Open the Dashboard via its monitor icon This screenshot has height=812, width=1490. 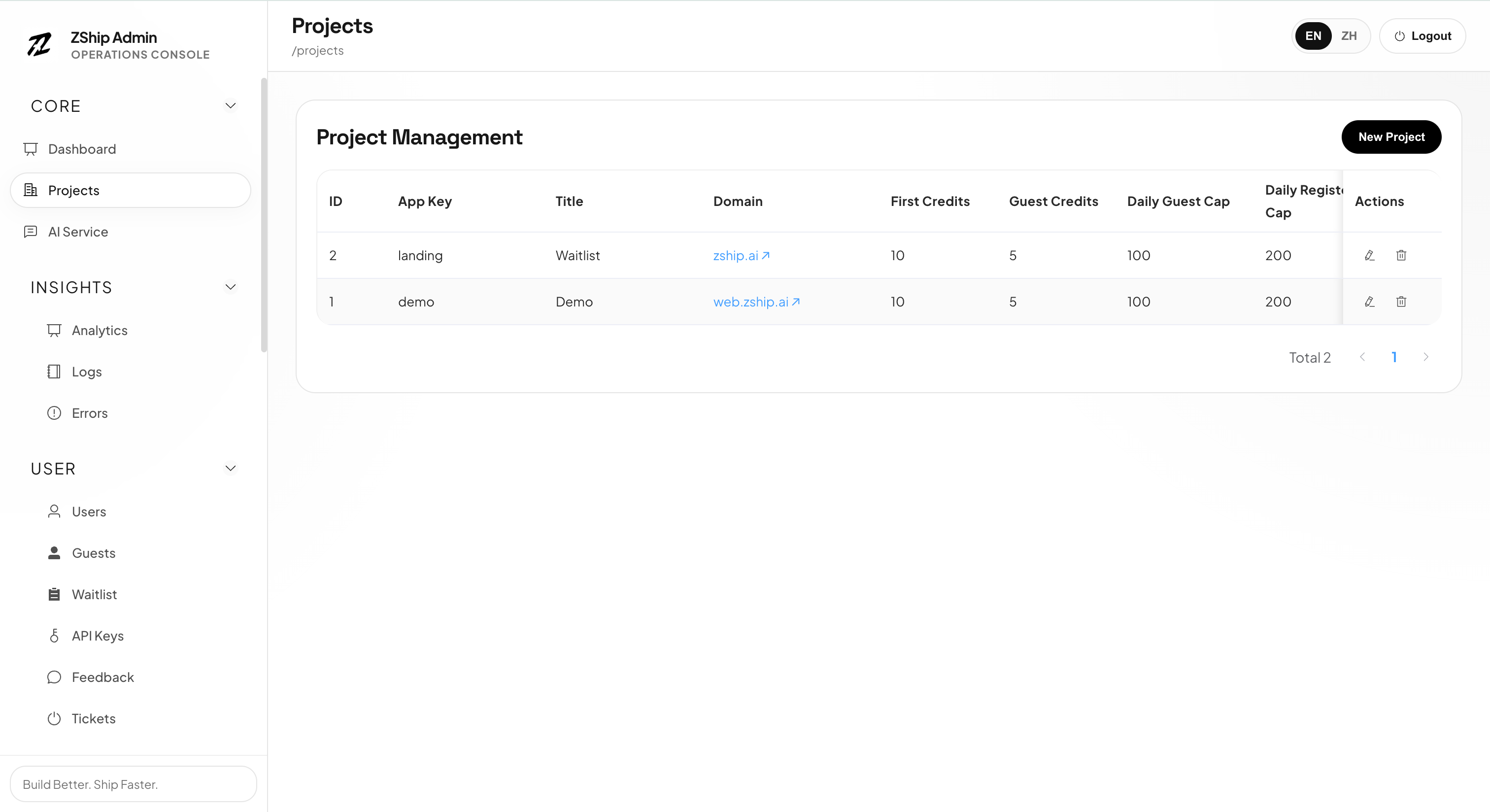(x=30, y=149)
